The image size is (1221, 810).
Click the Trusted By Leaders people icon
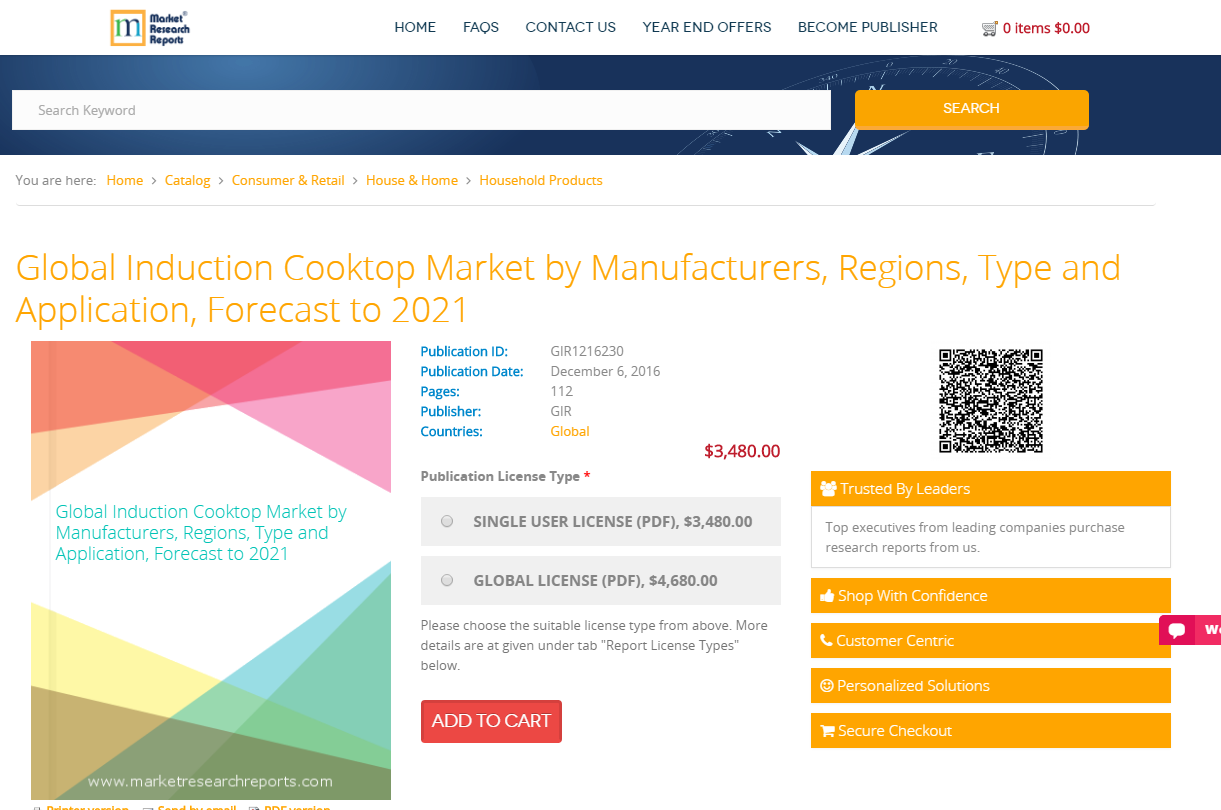pos(828,489)
